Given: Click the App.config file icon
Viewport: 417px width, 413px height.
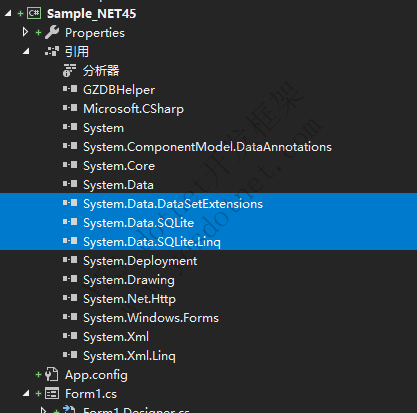Looking at the screenshot, I should (52, 374).
